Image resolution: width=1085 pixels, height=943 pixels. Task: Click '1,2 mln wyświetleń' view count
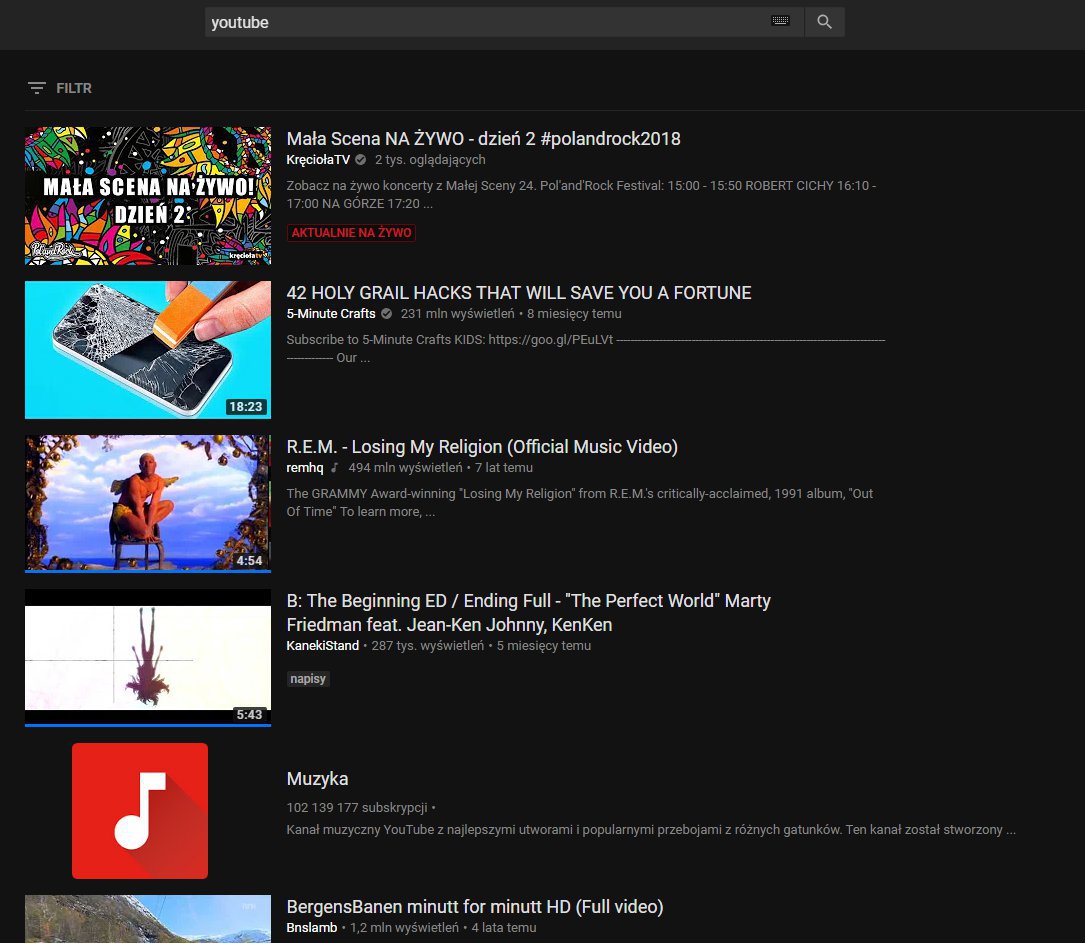404,928
